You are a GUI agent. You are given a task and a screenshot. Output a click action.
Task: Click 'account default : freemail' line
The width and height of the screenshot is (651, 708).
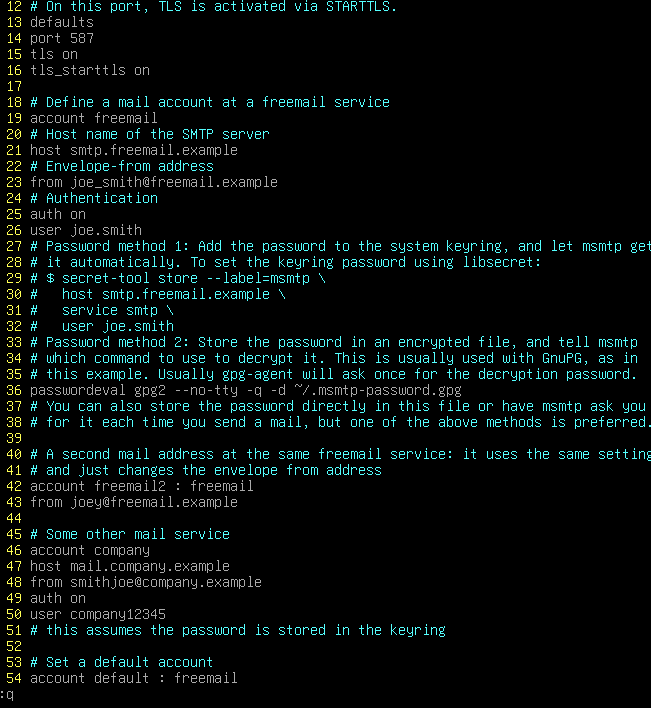pyautogui.click(x=134, y=678)
